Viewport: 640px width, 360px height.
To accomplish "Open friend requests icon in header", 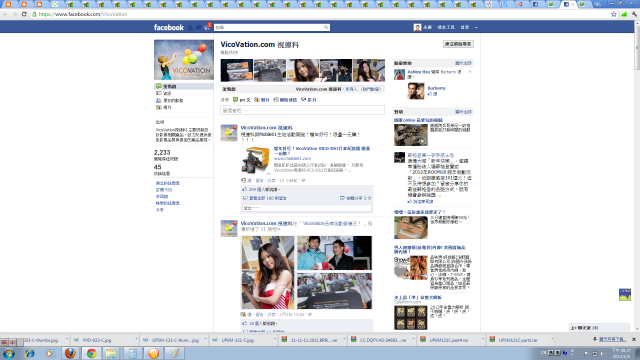I will (x=191, y=27).
